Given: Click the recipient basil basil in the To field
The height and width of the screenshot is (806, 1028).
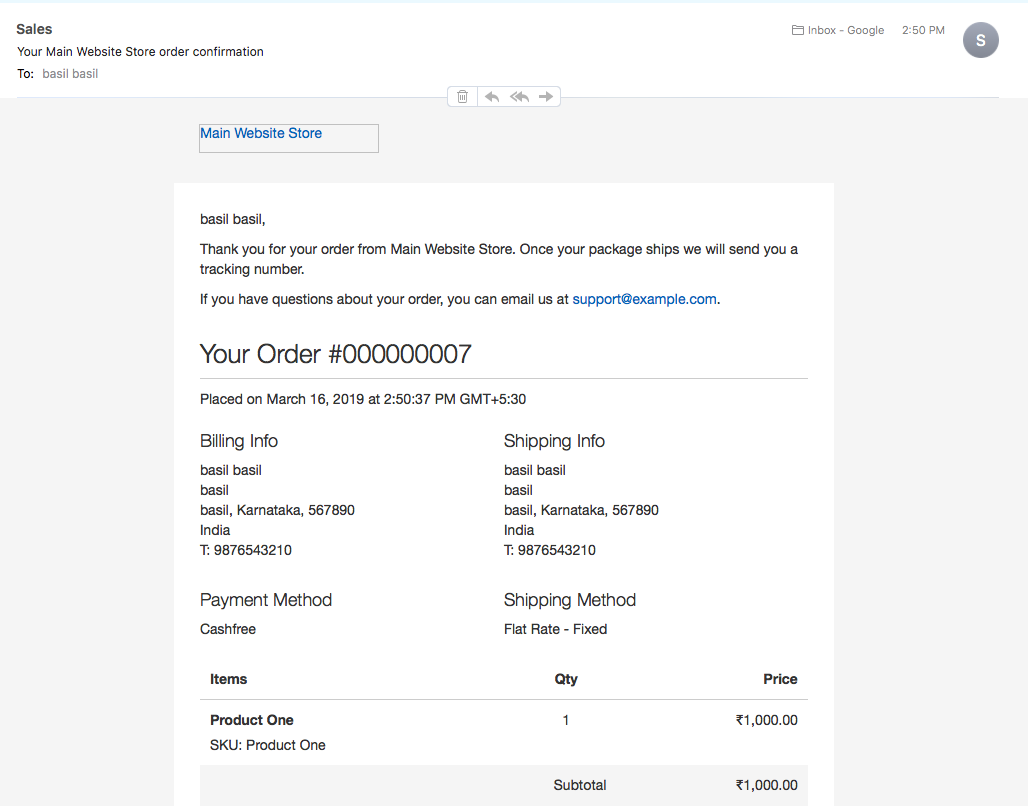Looking at the screenshot, I should coord(70,73).
